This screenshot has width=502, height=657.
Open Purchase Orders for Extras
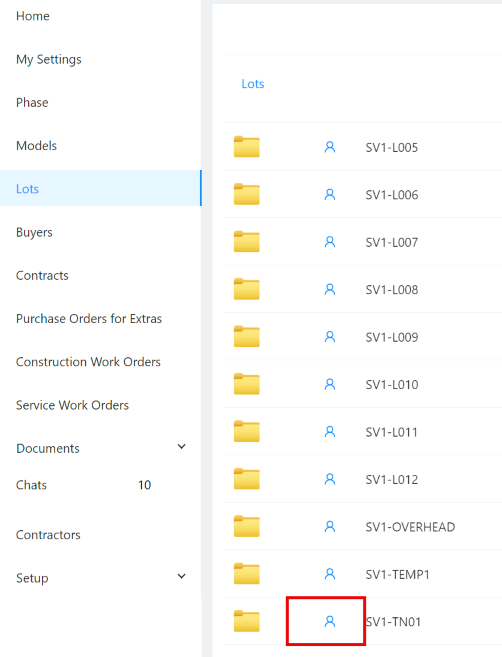click(89, 318)
